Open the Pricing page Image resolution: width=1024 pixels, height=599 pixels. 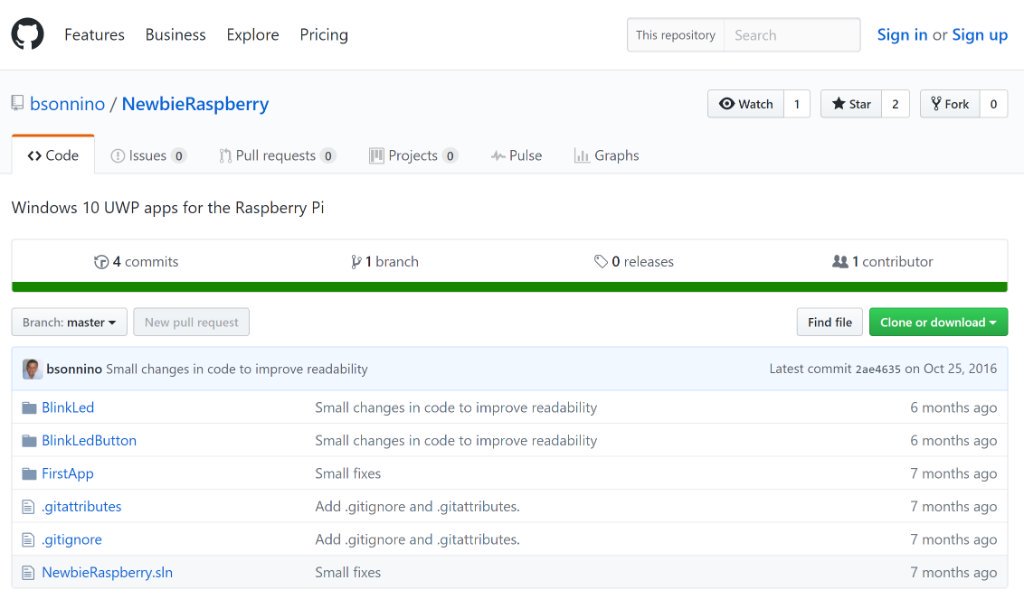point(324,35)
